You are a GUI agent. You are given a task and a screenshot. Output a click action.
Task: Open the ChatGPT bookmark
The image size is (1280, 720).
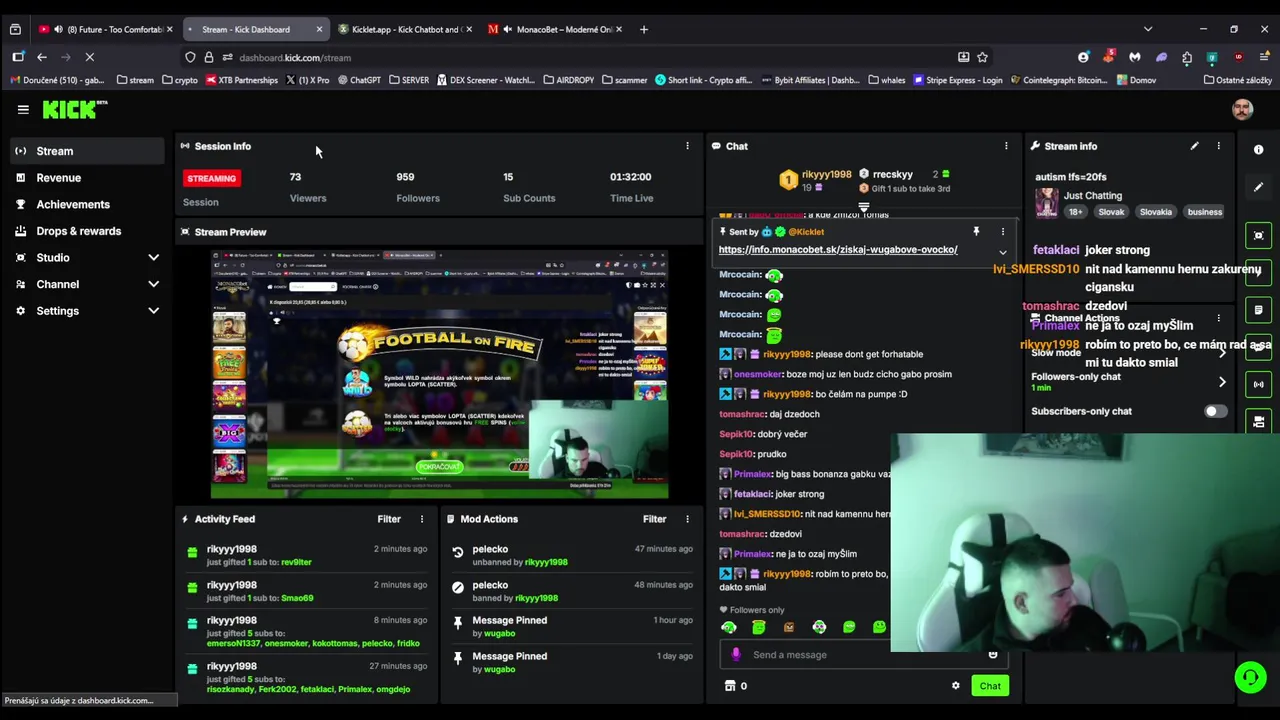point(357,80)
